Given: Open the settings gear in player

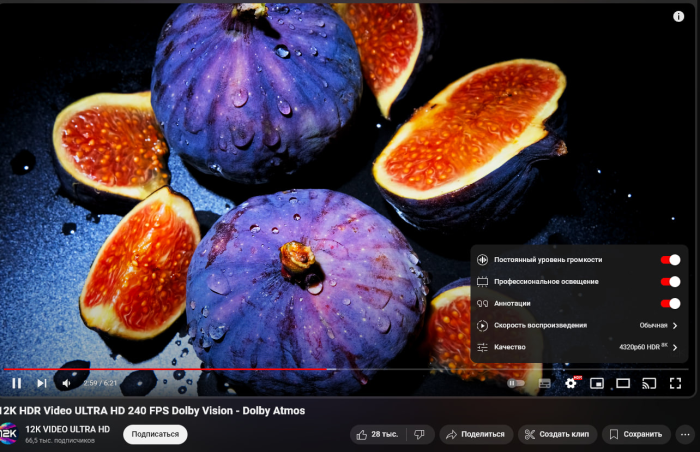Looking at the screenshot, I should (571, 383).
